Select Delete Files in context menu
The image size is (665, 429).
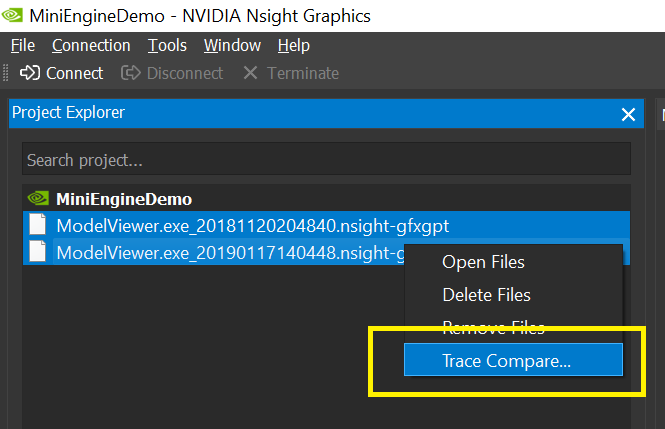click(486, 295)
